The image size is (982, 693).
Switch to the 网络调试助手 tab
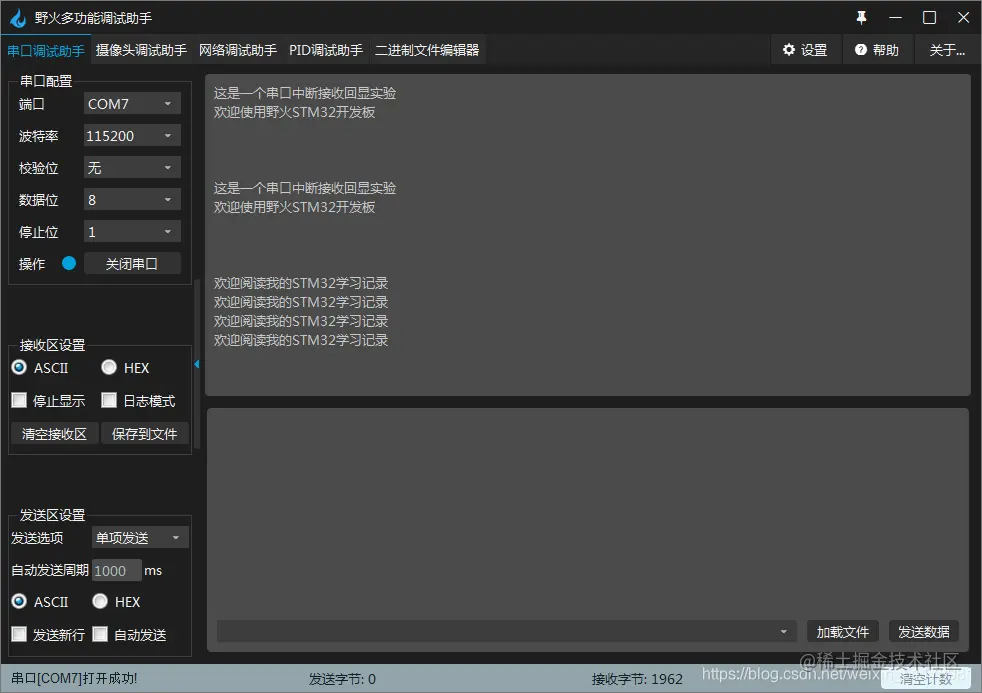click(x=238, y=49)
